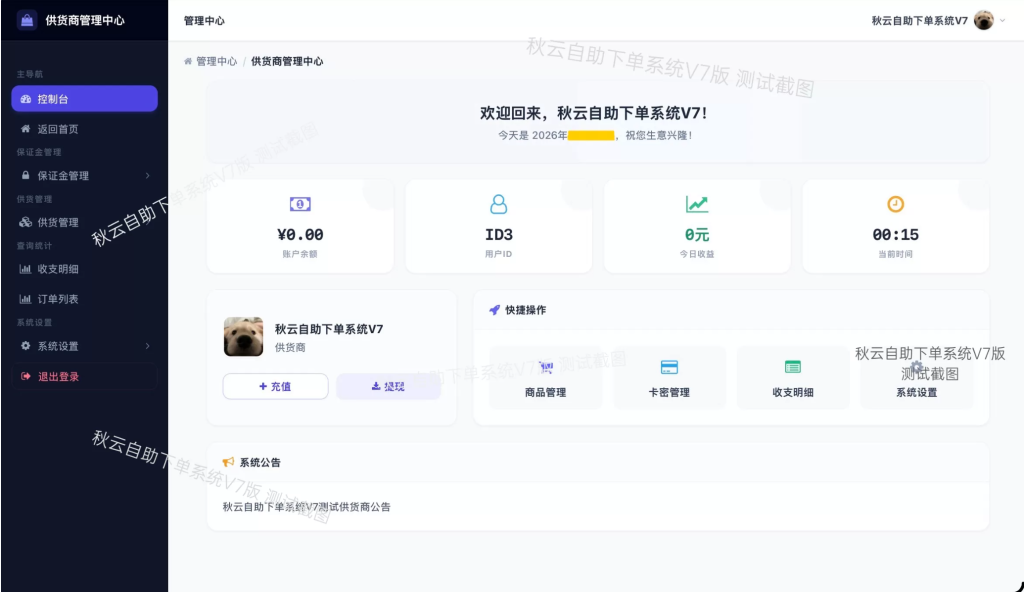Open 订单列表 from the sidebar
1024x592 pixels.
click(x=84, y=299)
